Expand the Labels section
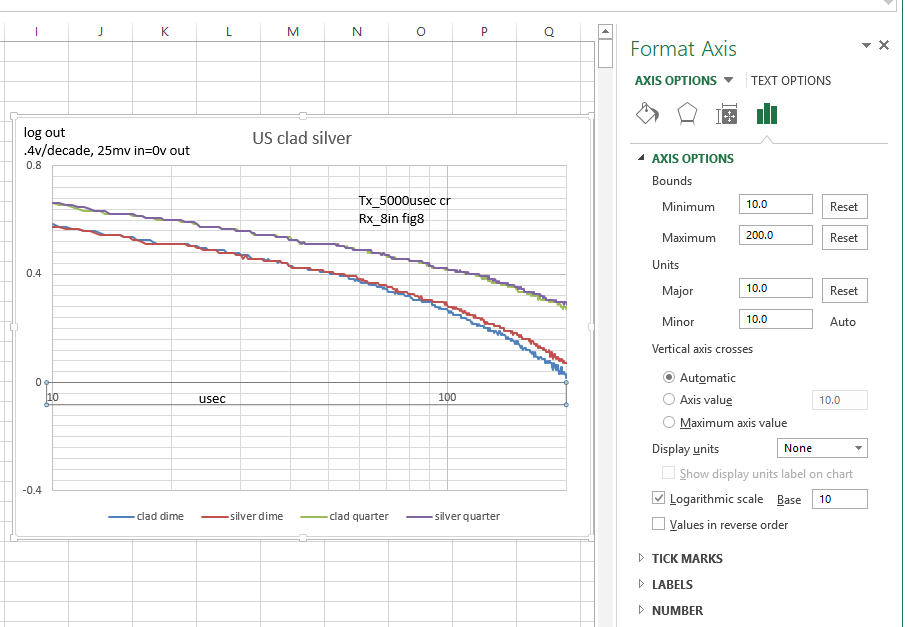 coord(671,585)
